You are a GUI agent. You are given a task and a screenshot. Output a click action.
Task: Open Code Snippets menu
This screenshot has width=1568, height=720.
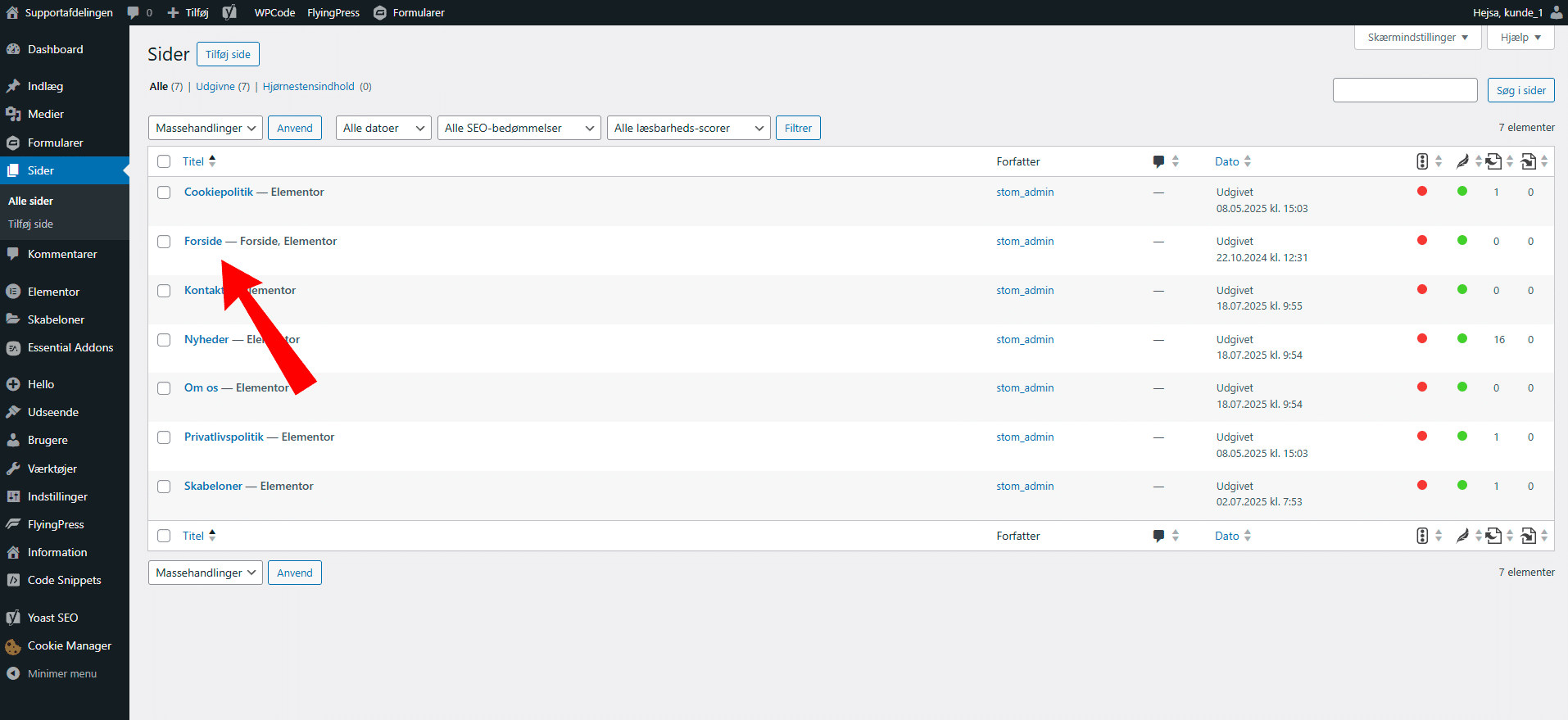tap(65, 580)
